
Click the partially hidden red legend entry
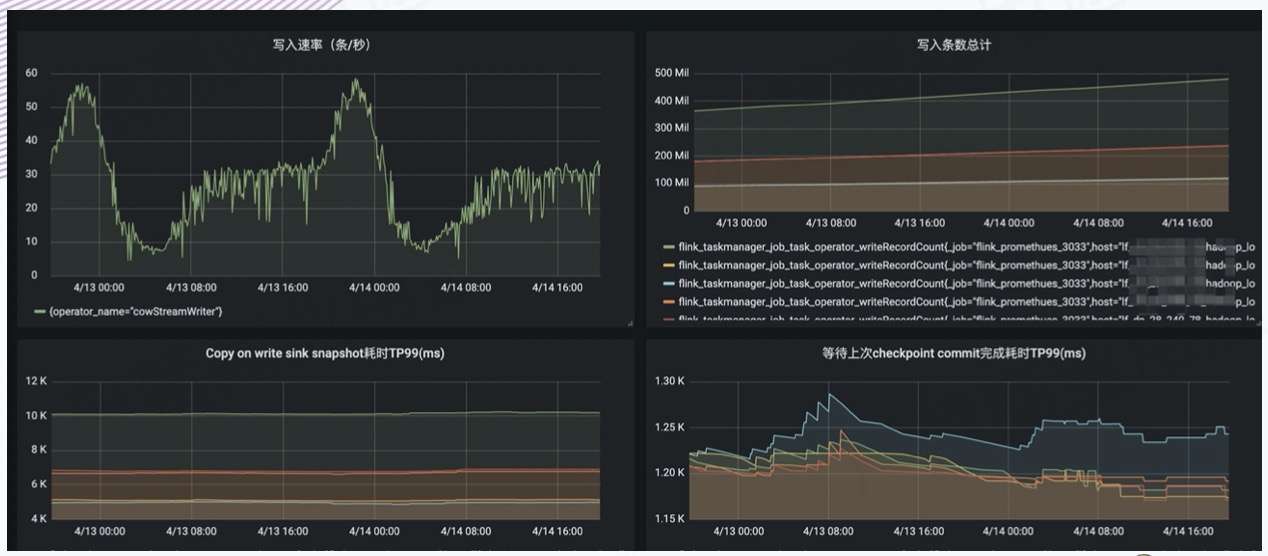coord(966,319)
